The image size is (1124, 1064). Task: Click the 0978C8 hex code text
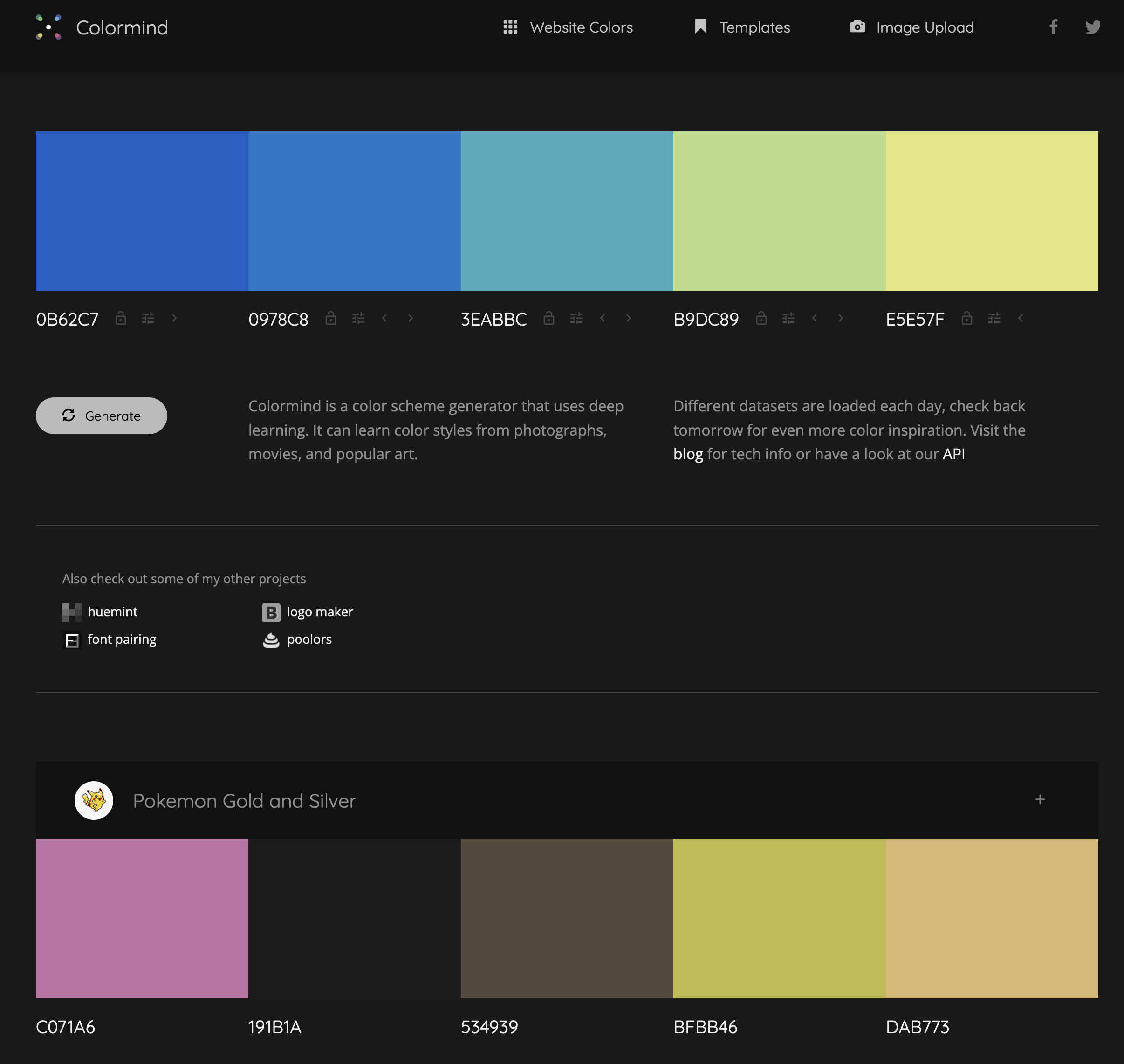click(278, 319)
